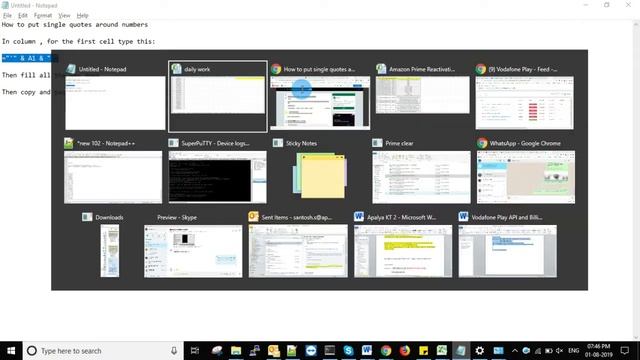Open Sticky Notes from the taskbar

tap(423, 351)
